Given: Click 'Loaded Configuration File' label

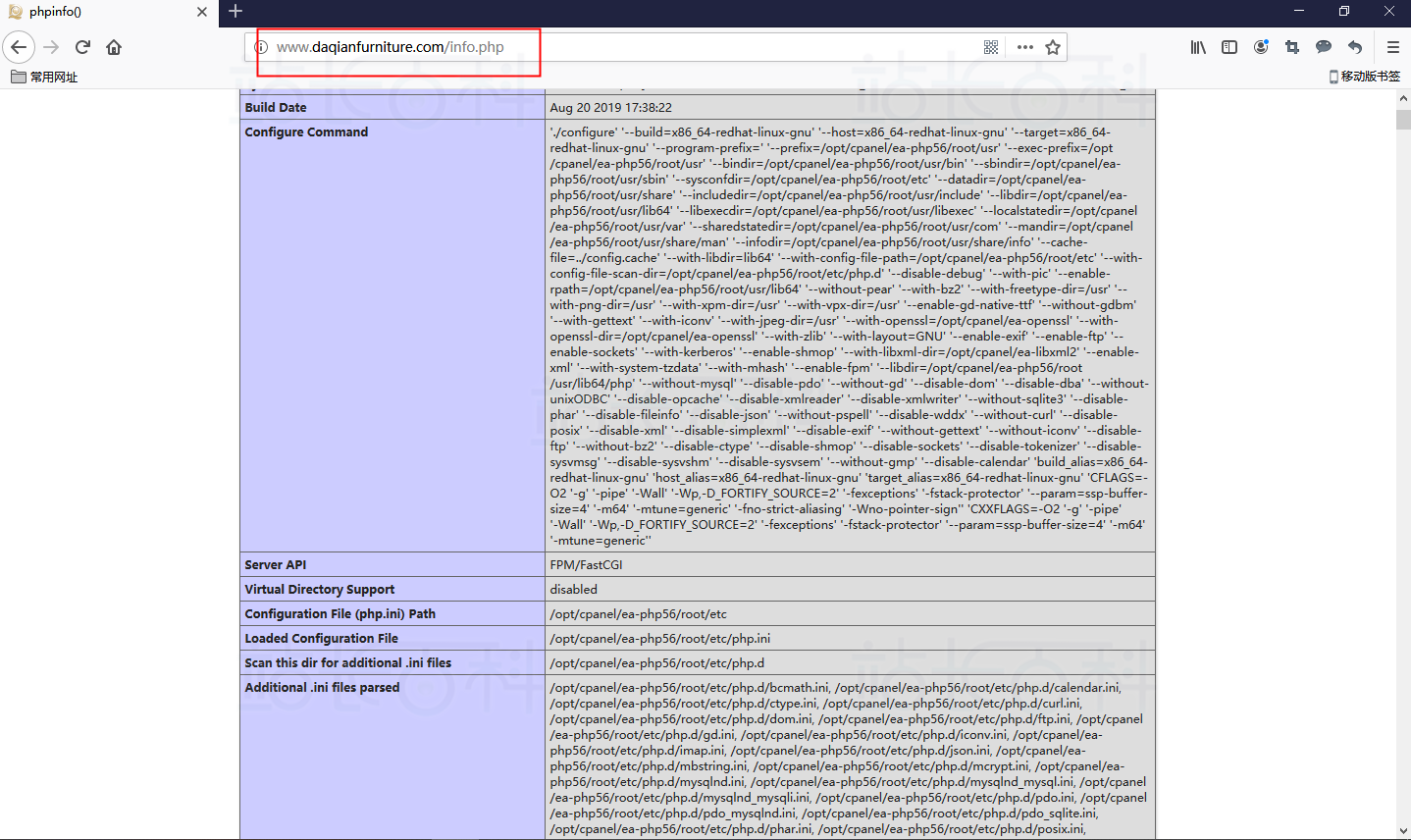Looking at the screenshot, I should [322, 639].
